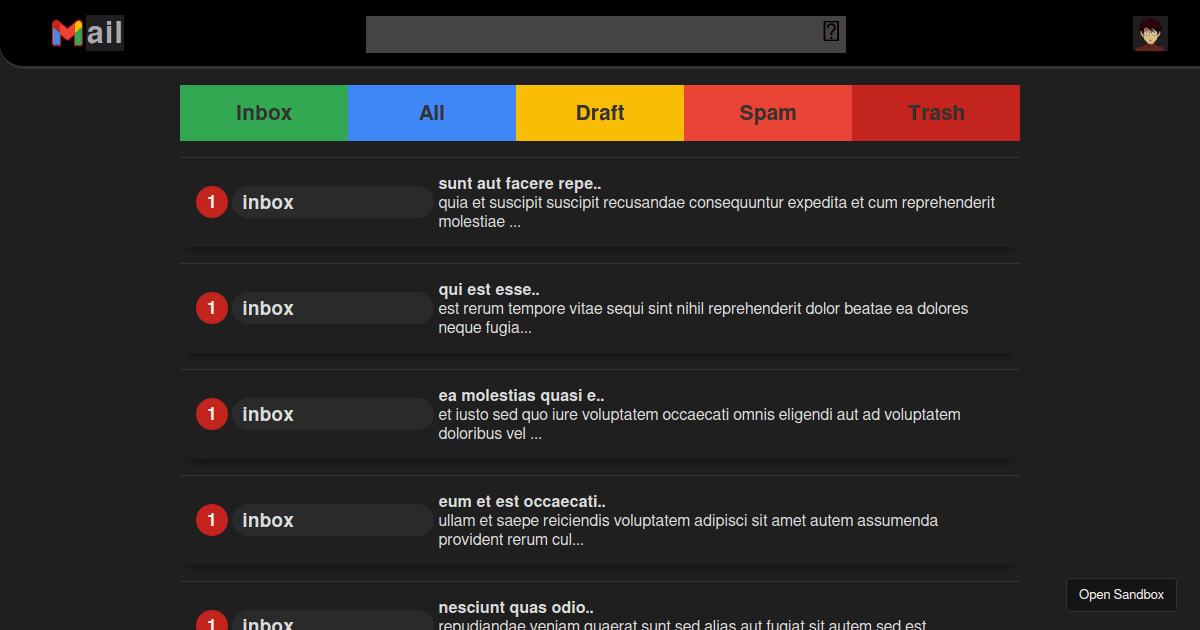Open the Trash folder
Viewport: 1200px width, 630px height.
click(935, 113)
